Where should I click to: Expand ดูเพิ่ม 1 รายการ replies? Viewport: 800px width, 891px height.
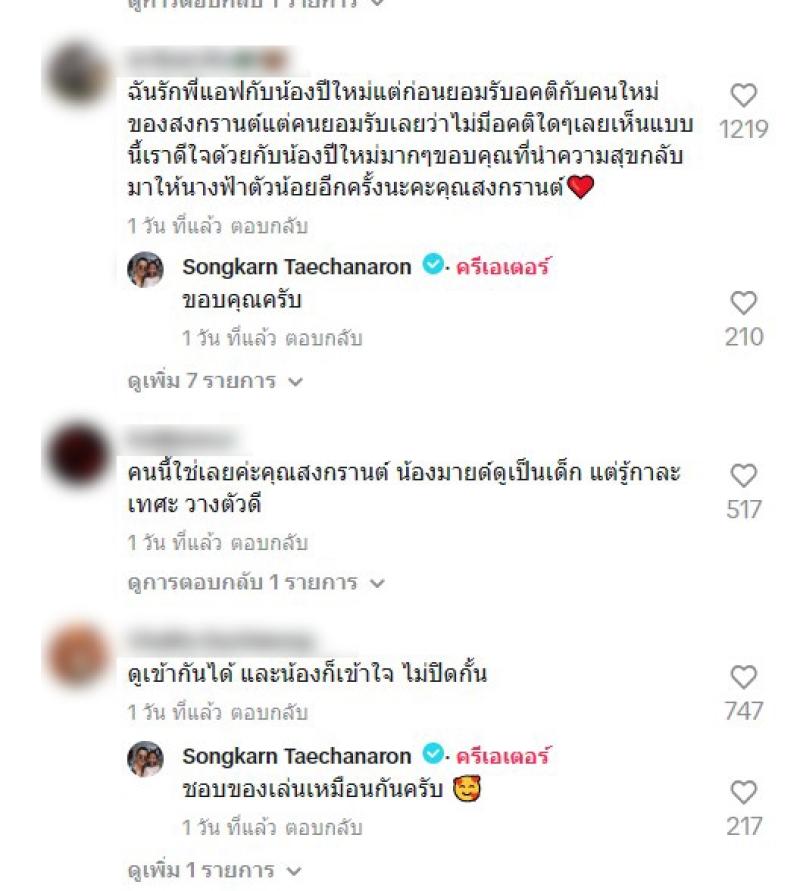click(215, 870)
